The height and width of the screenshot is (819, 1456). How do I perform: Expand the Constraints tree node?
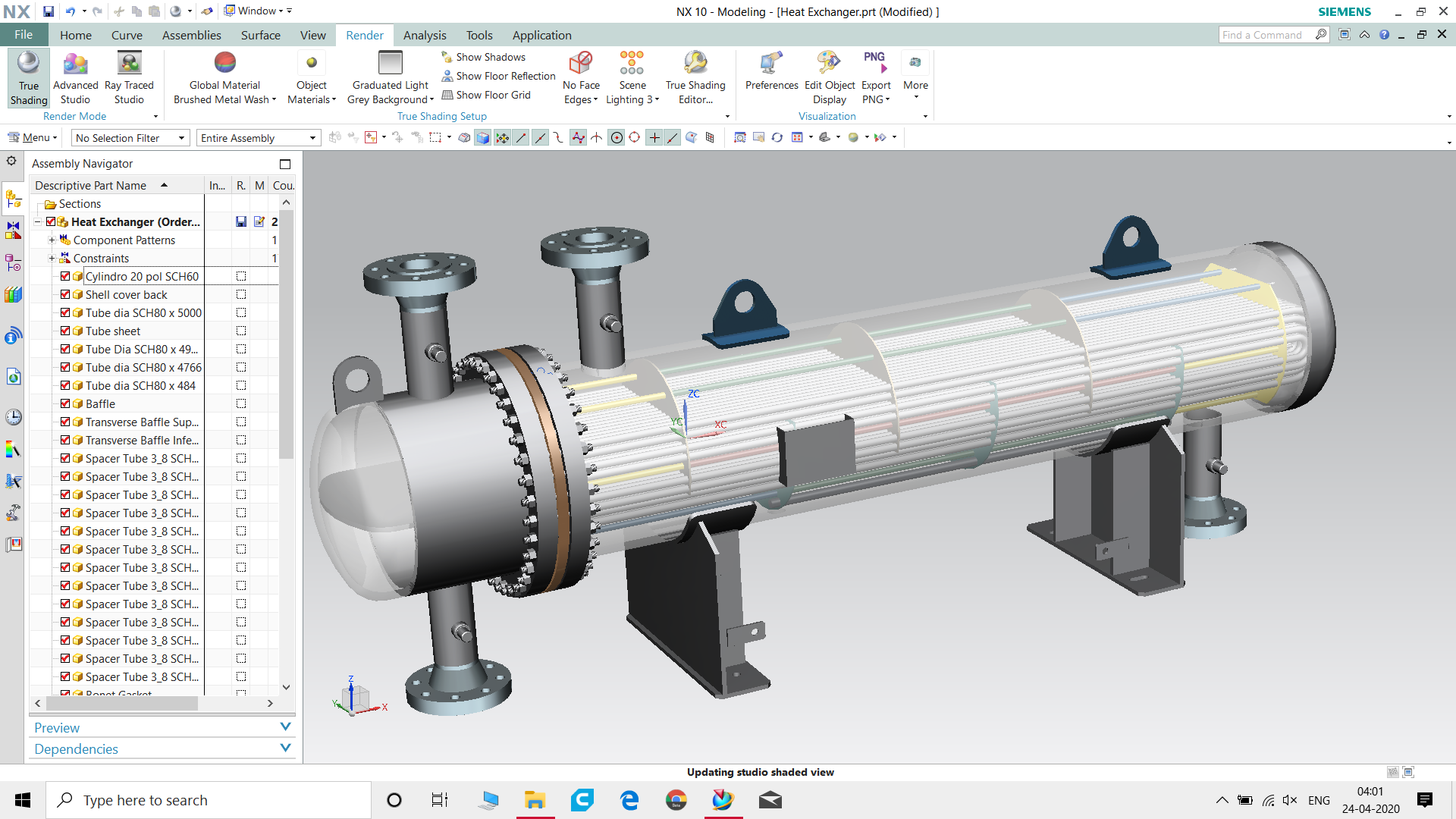(x=52, y=259)
